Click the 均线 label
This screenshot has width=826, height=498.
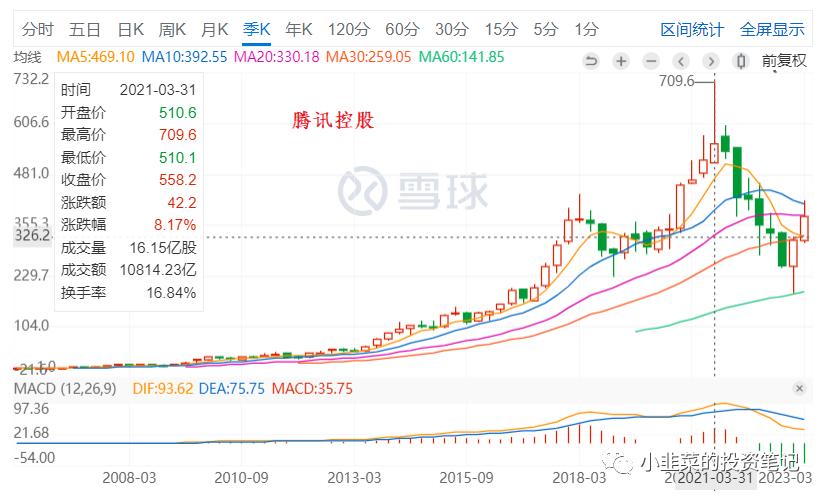tap(27, 57)
